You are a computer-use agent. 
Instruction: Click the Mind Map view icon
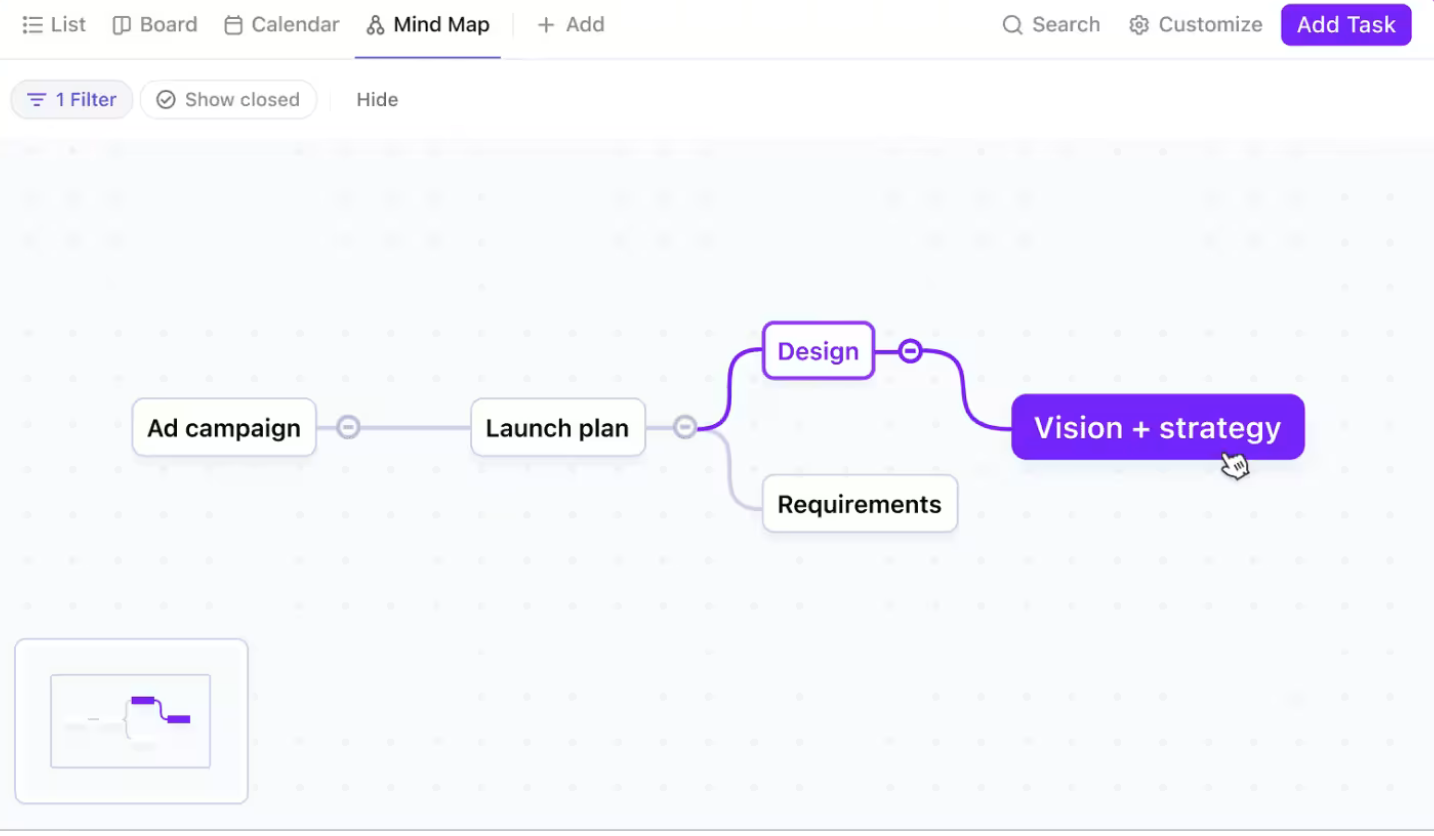tap(374, 24)
